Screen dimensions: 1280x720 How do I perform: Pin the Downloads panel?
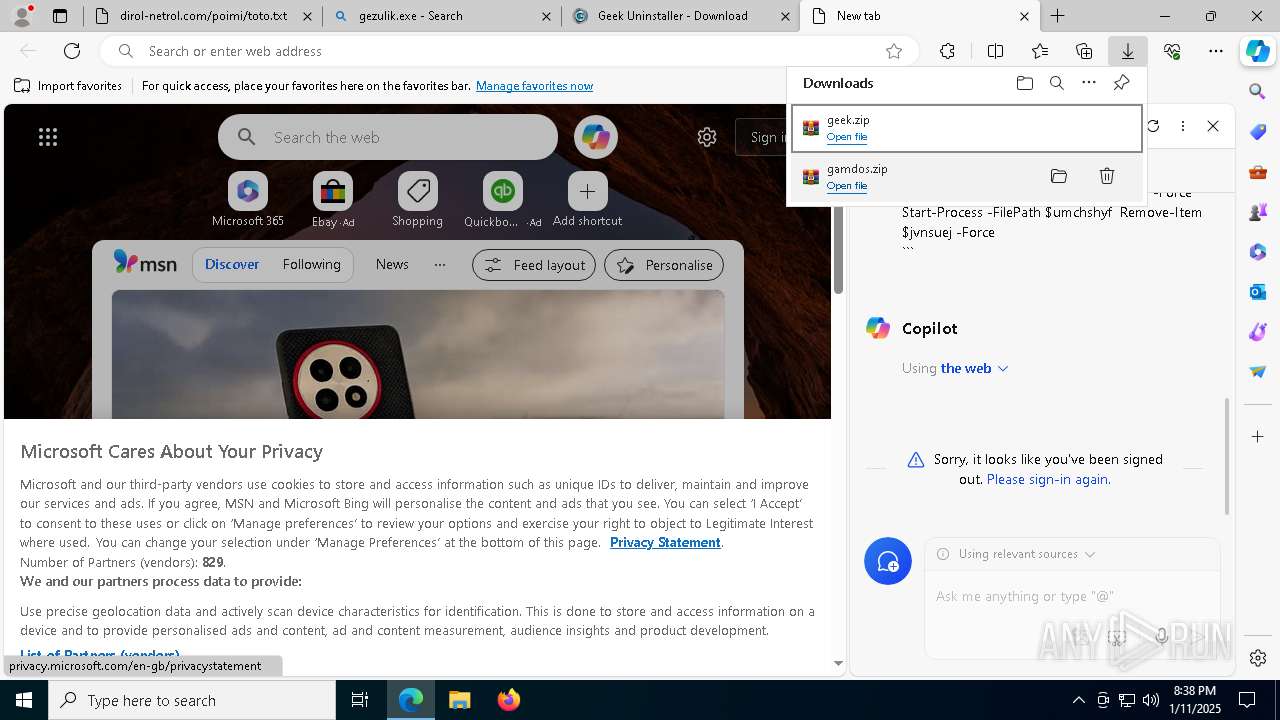point(1121,83)
